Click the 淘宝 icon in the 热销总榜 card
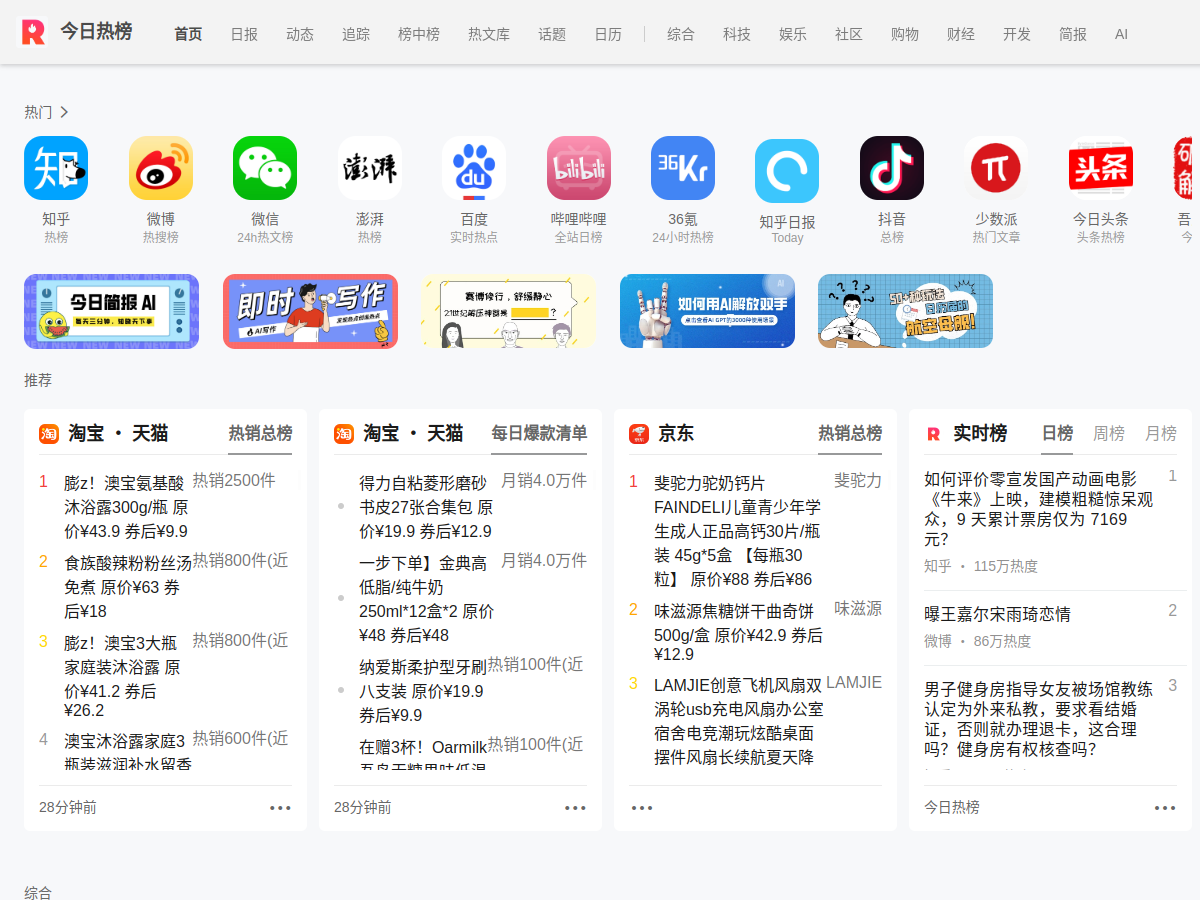The width and height of the screenshot is (1200, 900). (x=49, y=433)
